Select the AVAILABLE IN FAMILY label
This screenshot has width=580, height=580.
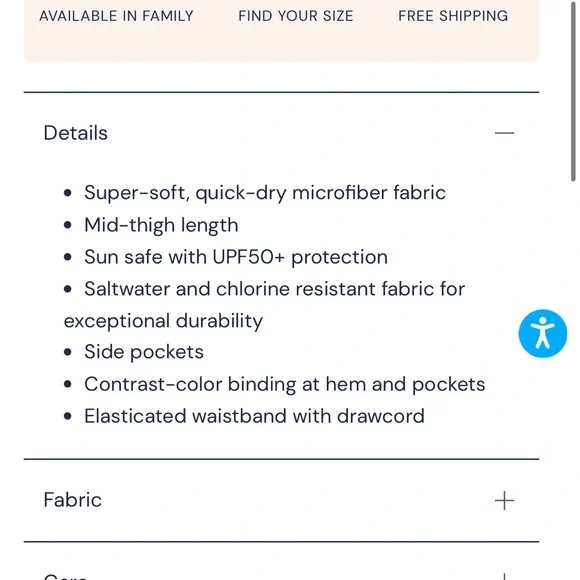point(116,16)
